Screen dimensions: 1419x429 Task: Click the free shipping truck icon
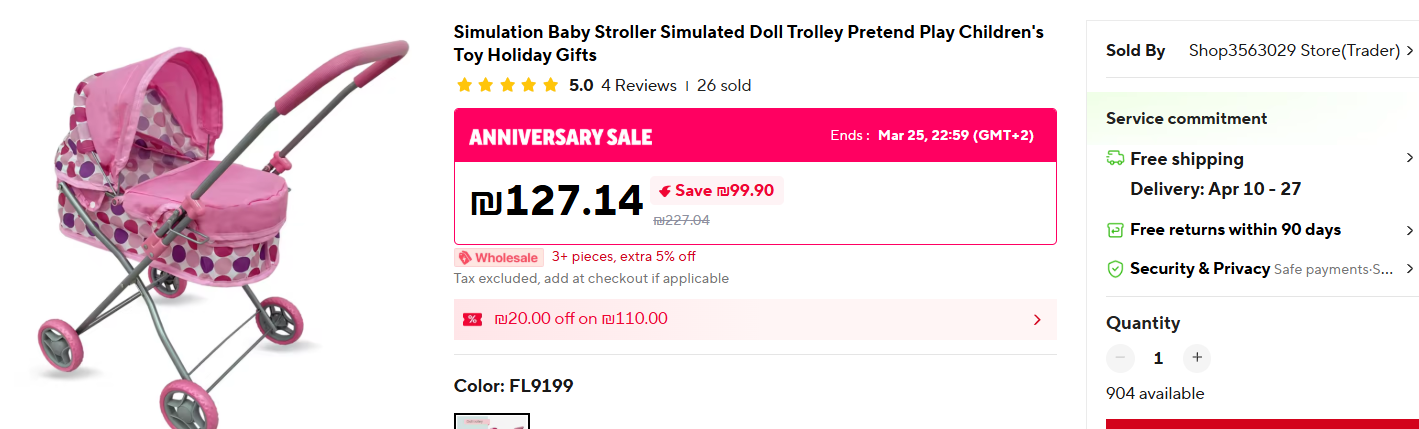pos(1115,158)
